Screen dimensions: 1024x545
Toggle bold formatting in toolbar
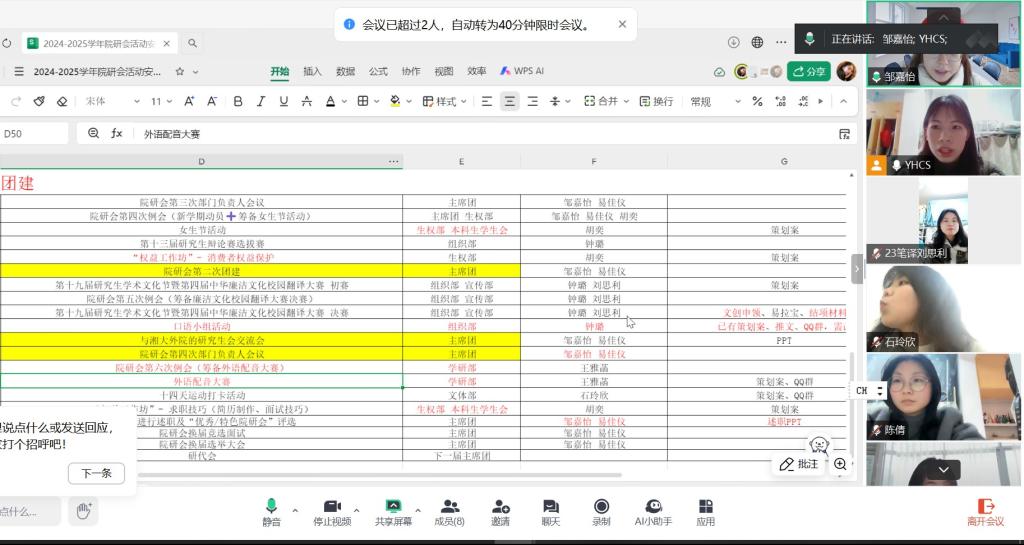238,101
